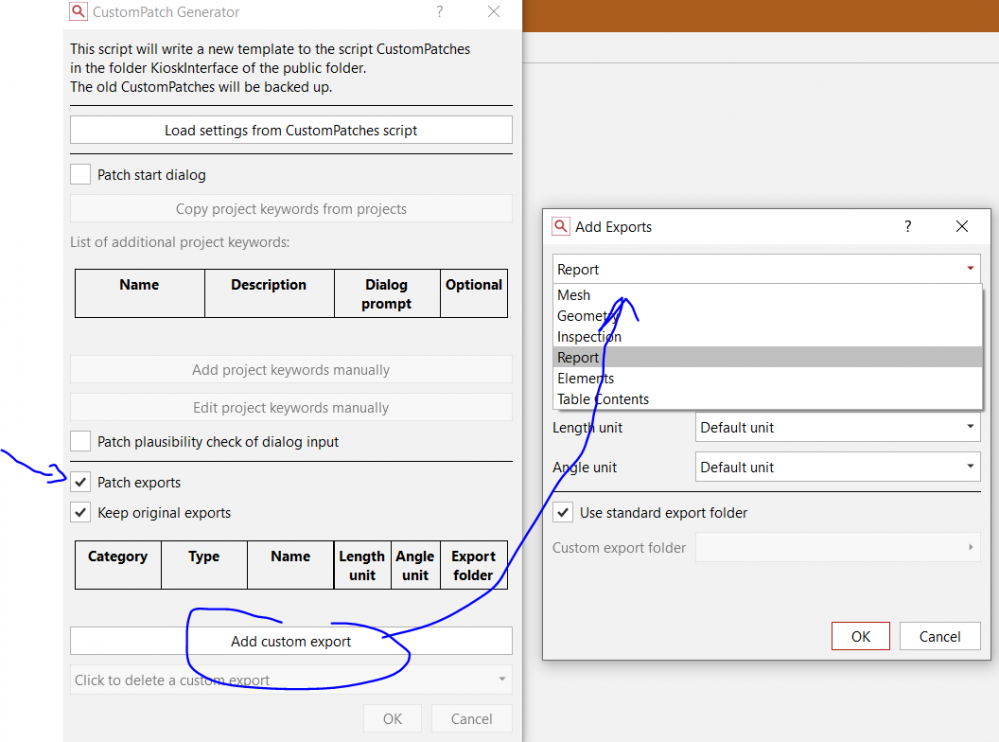Click the help question mark in CustomPatch Generator

point(440,12)
